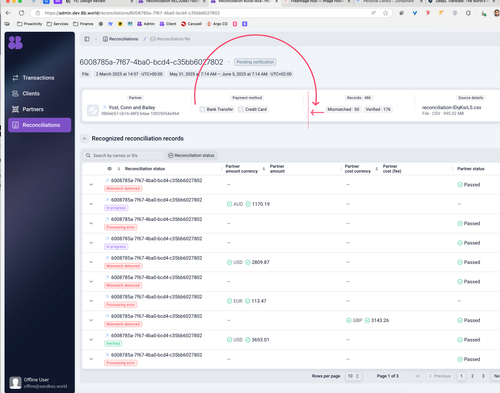This screenshot has width=500, height=393.
Task: Click the Pending verification status badge
Action: (255, 62)
